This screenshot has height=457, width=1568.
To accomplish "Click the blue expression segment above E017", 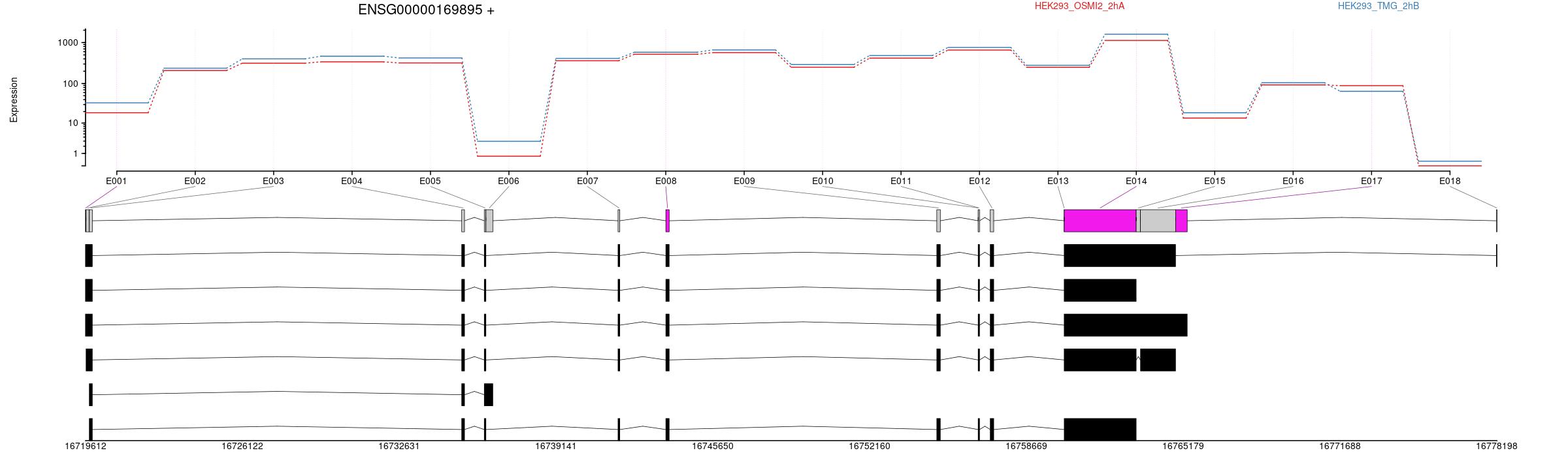I will point(1371,91).
